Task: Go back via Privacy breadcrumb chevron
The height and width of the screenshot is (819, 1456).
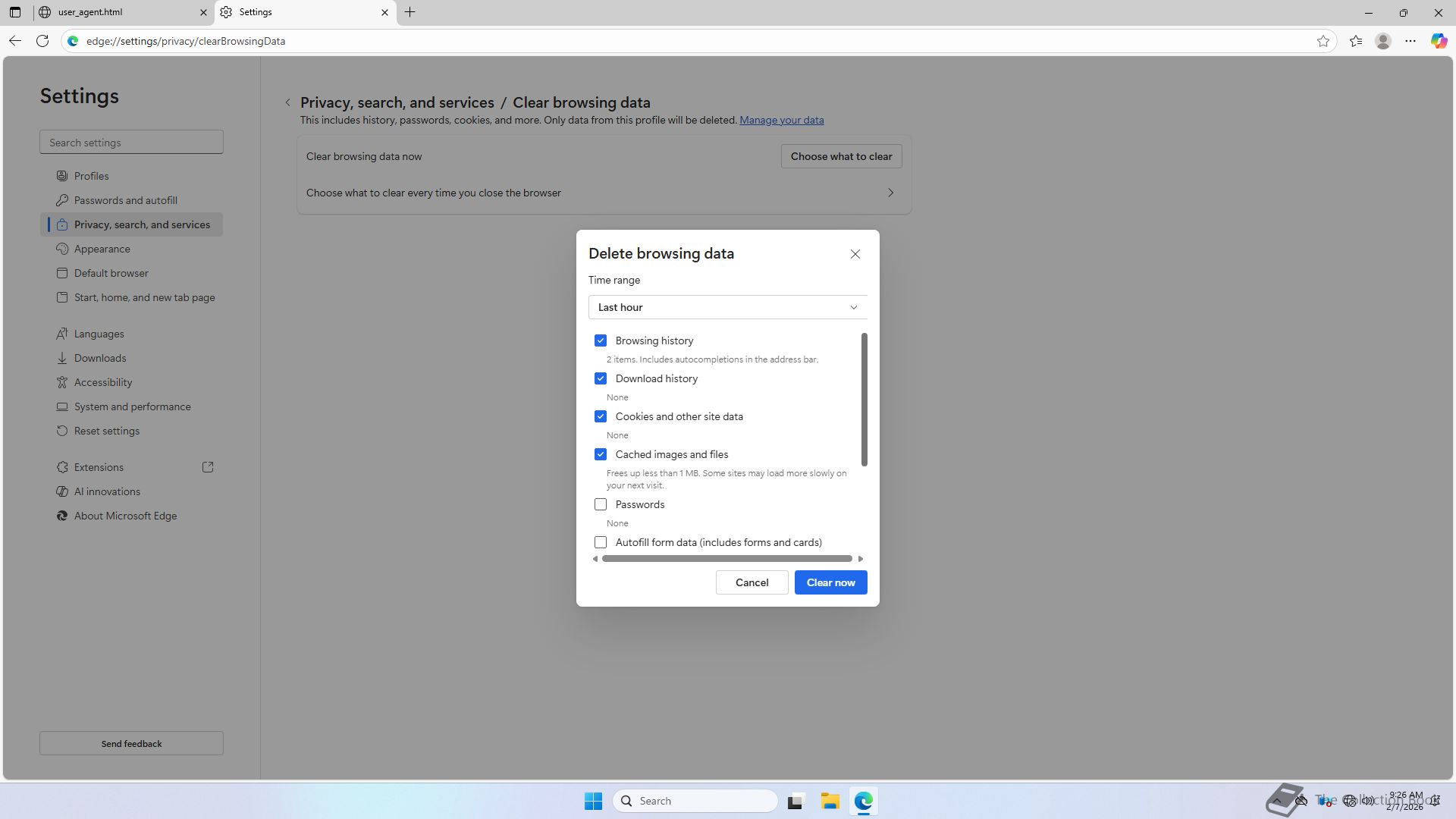Action: pyautogui.click(x=287, y=103)
